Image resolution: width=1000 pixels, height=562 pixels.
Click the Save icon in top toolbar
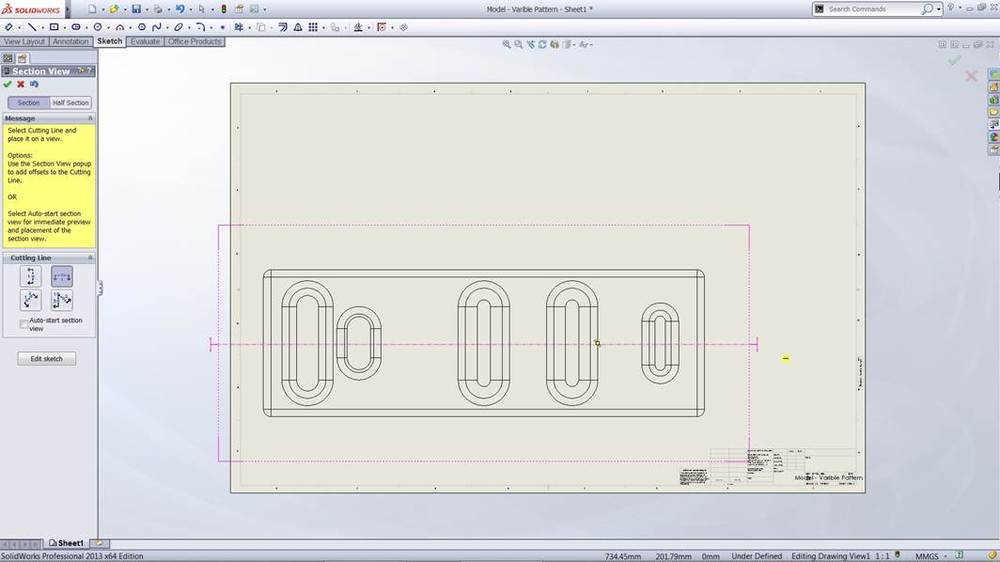click(136, 9)
